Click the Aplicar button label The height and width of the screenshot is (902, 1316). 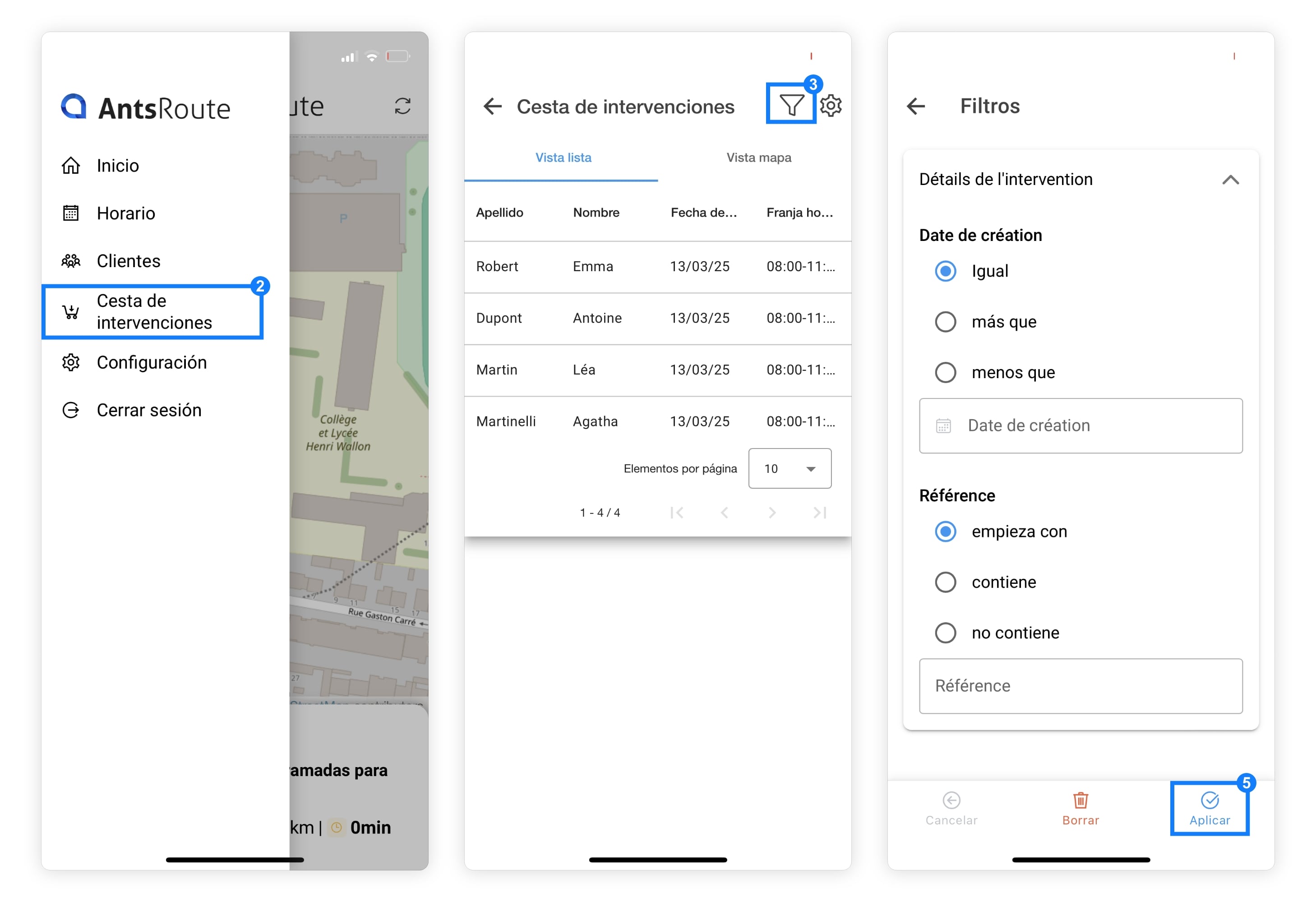point(1210,820)
